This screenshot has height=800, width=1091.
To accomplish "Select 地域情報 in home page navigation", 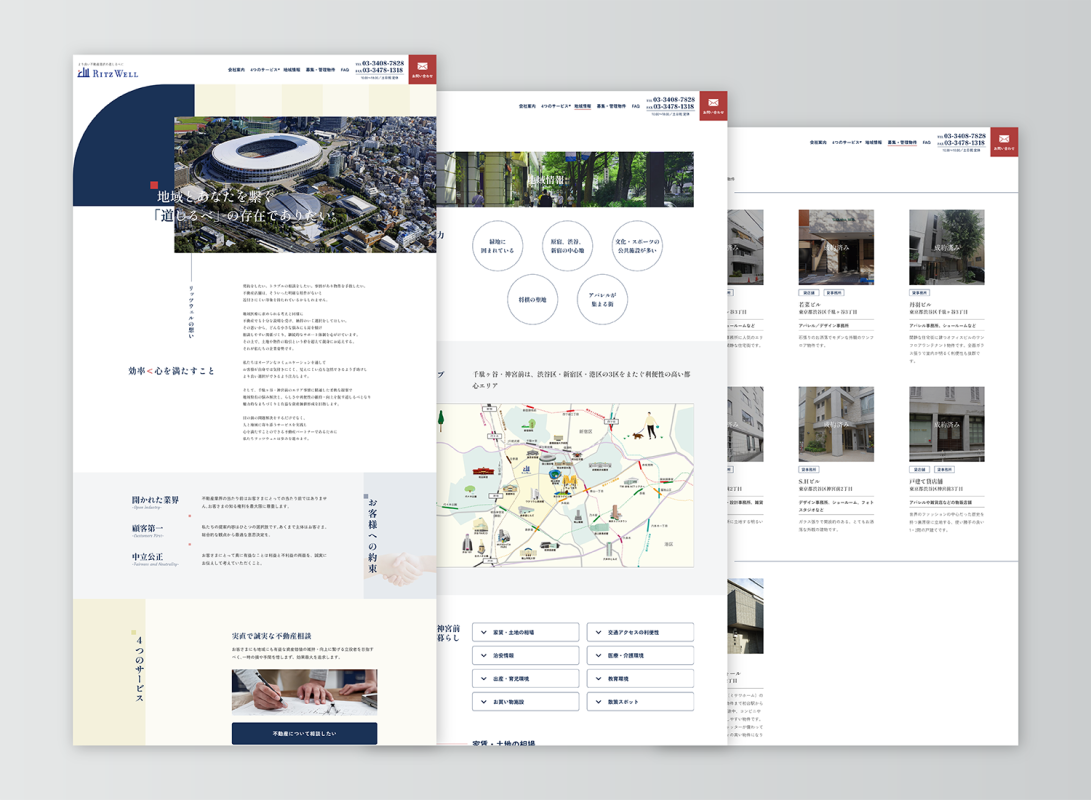I will tap(292, 70).
